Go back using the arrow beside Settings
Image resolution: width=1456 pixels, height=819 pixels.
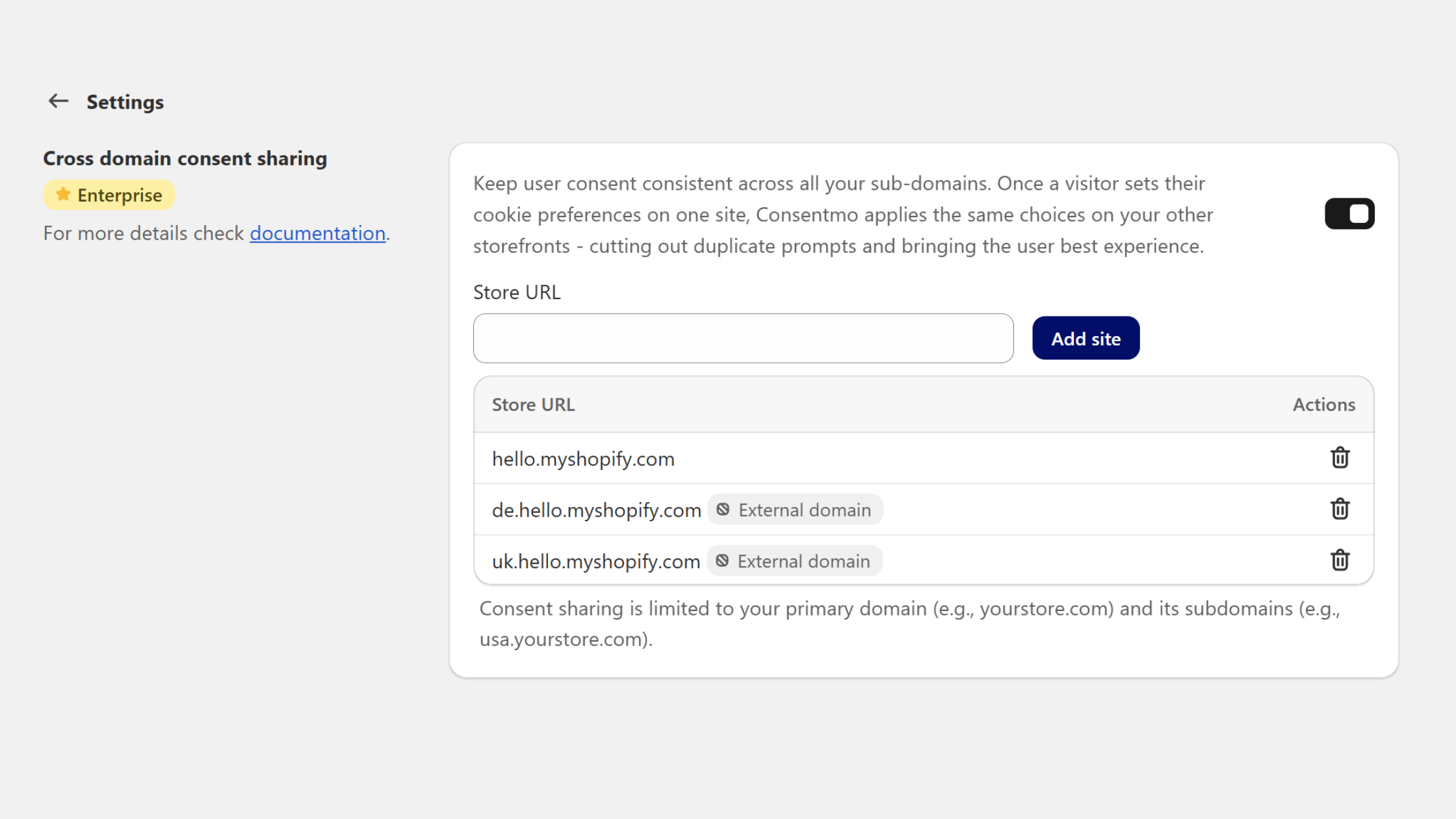[58, 101]
